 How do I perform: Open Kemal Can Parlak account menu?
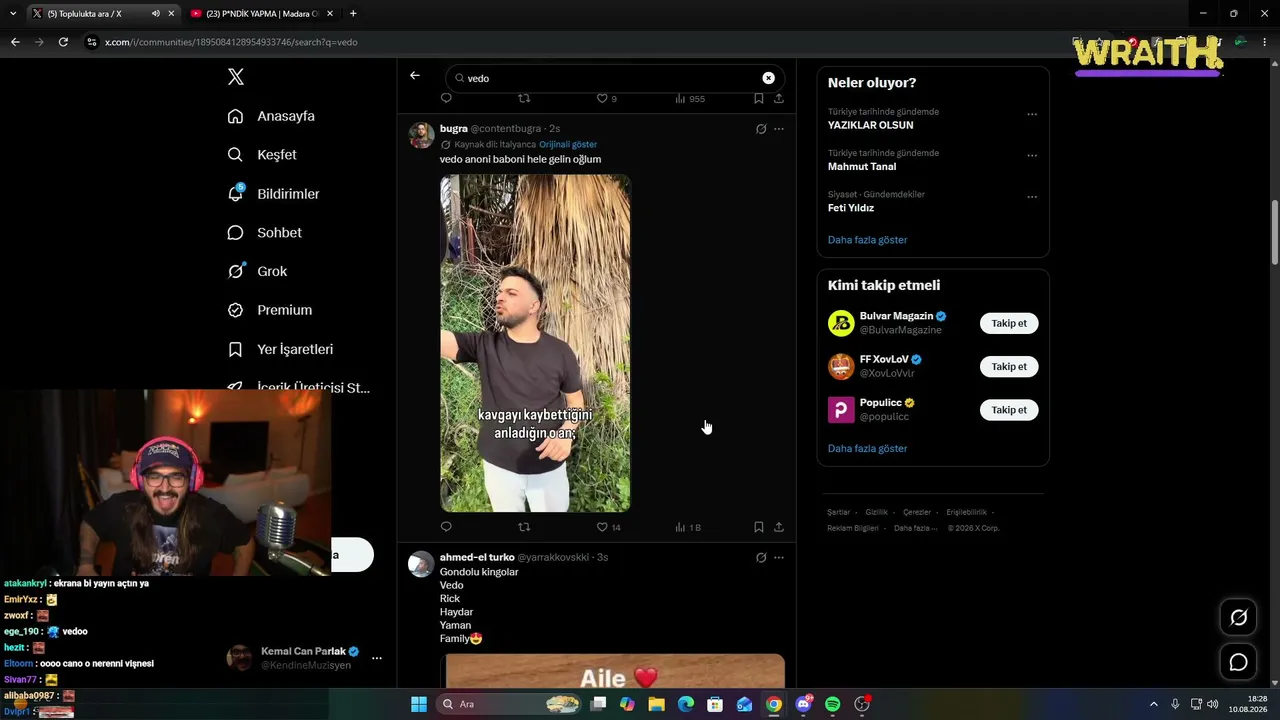click(377, 658)
